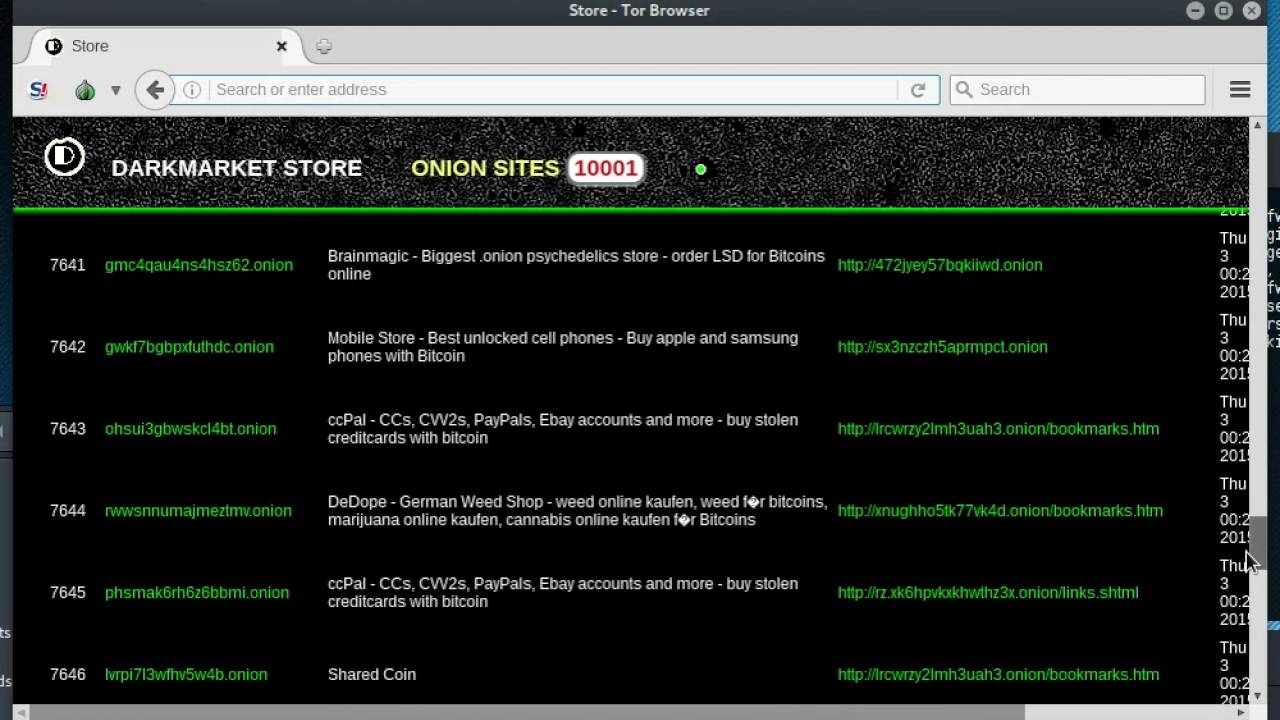Click the Brainmagic psychedelics store description
The image size is (1280, 720).
[x=576, y=265]
